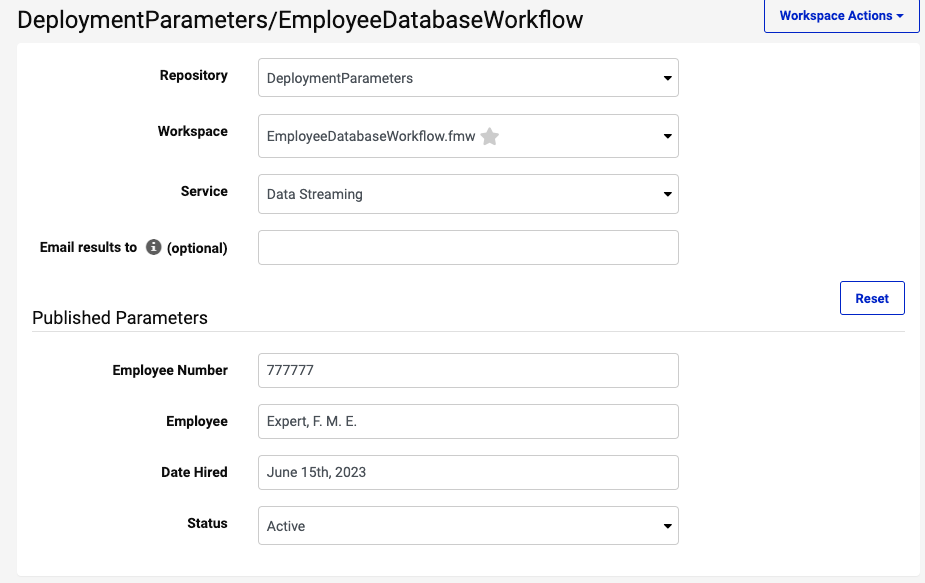The height and width of the screenshot is (583, 925).
Task: Click the DeploymentParameters/EmployeeDatabaseWorkflow page title
Action: click(300, 20)
